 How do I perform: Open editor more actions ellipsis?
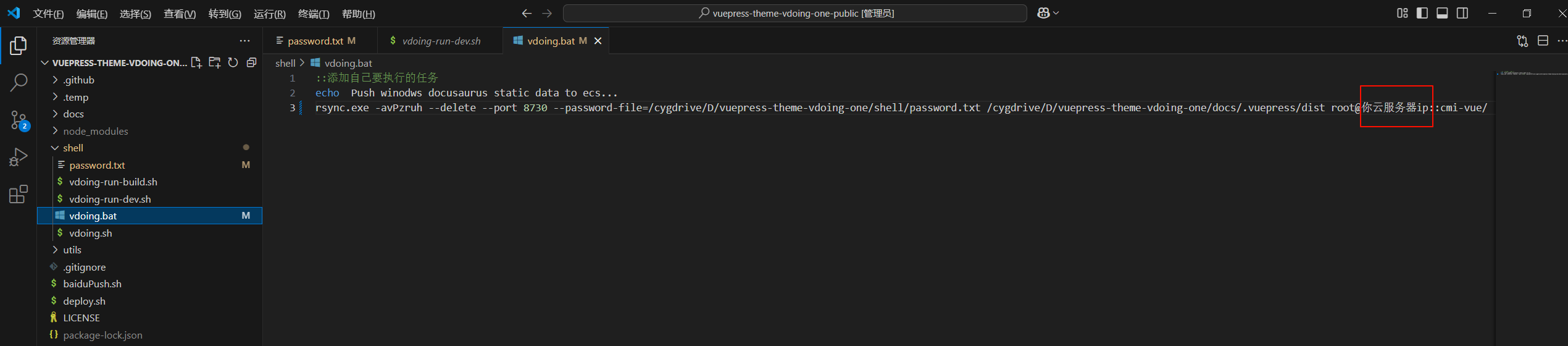click(1562, 41)
